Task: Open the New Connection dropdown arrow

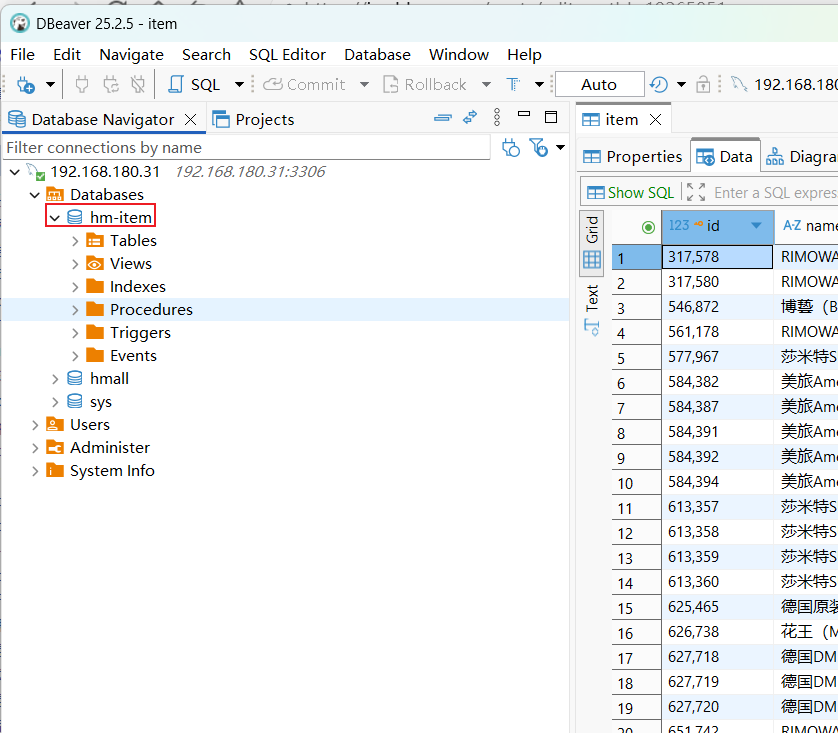Action: tap(50, 84)
